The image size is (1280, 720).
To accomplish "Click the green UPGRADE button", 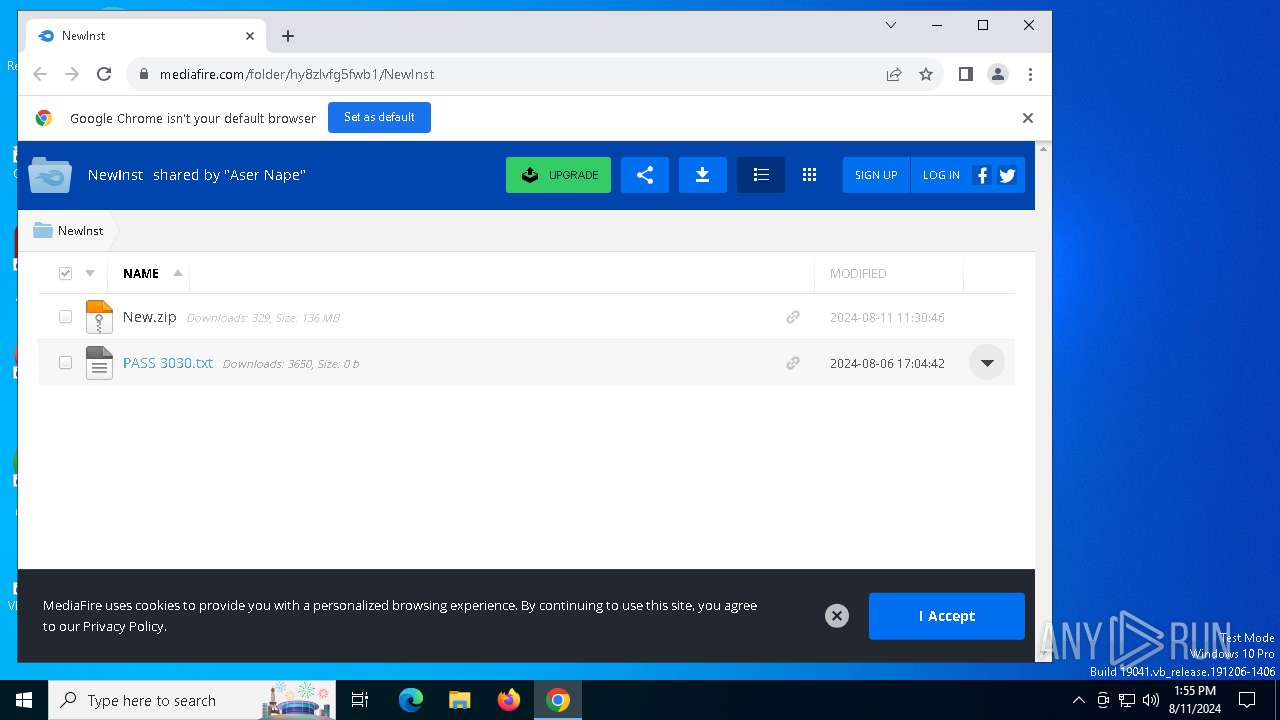I will [558, 175].
